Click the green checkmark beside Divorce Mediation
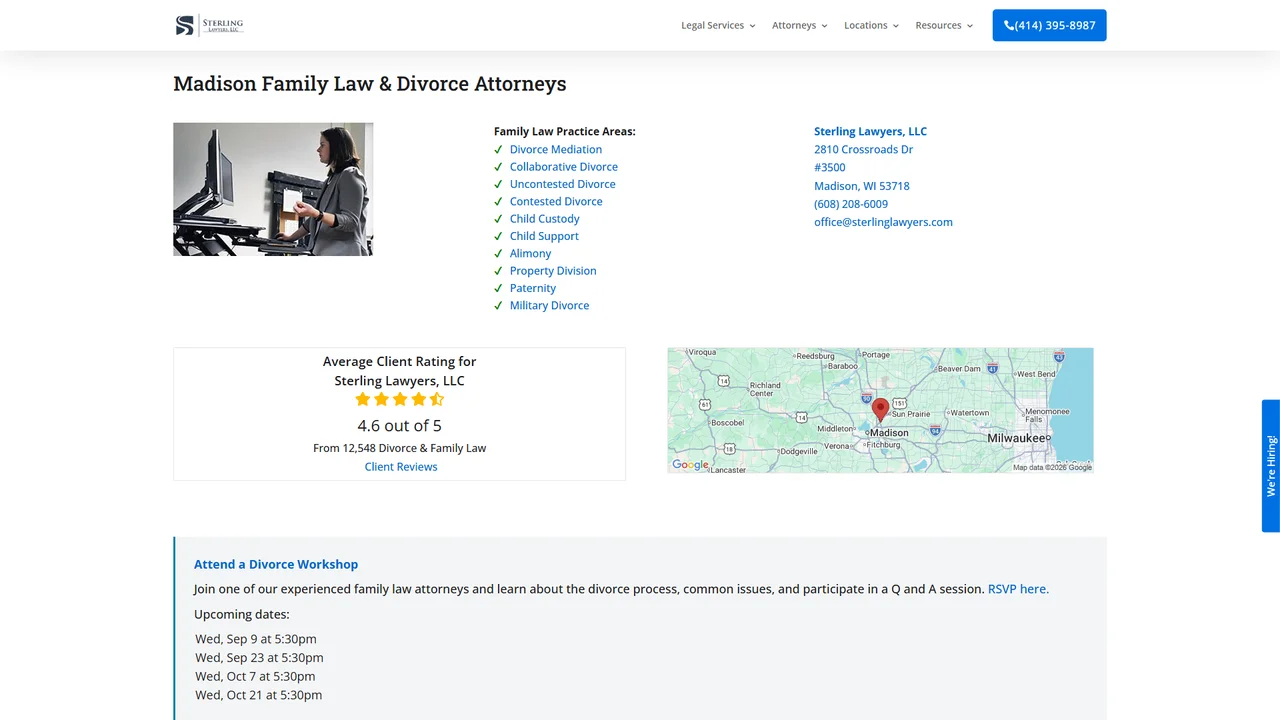The image size is (1280, 720). click(498, 150)
